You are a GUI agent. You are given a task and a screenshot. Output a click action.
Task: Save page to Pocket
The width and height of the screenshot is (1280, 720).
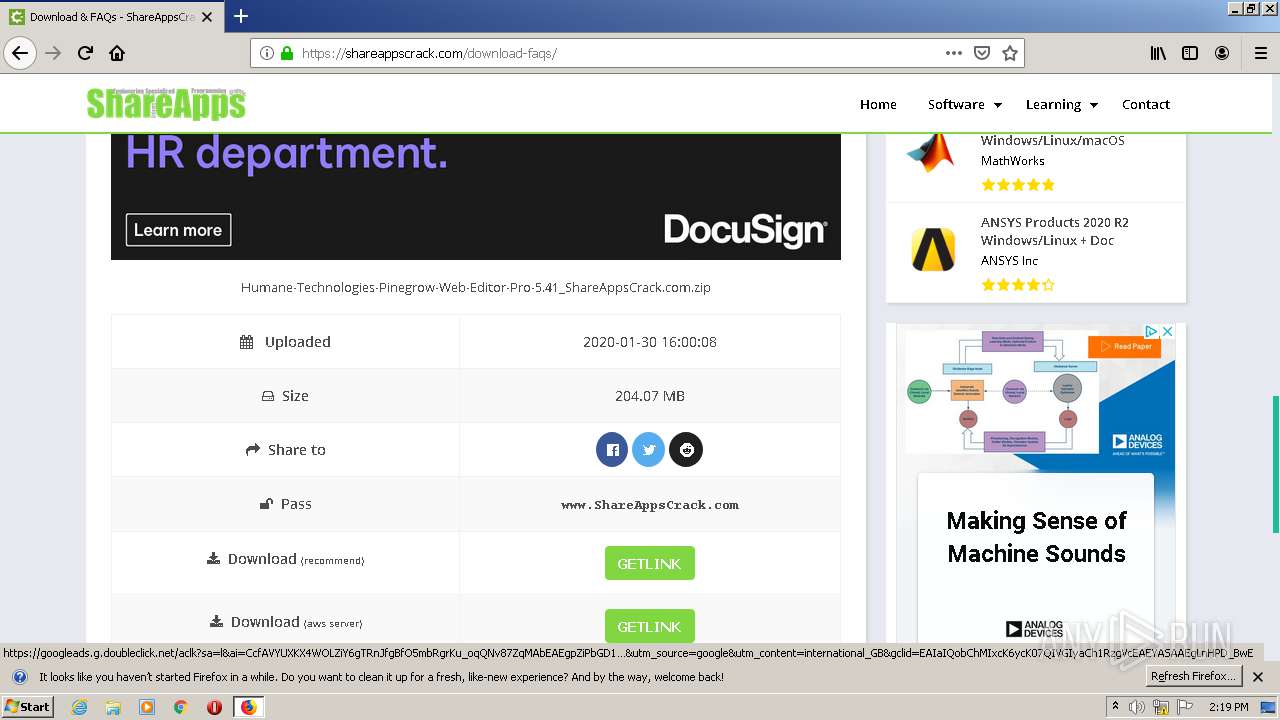pyautogui.click(x=982, y=53)
